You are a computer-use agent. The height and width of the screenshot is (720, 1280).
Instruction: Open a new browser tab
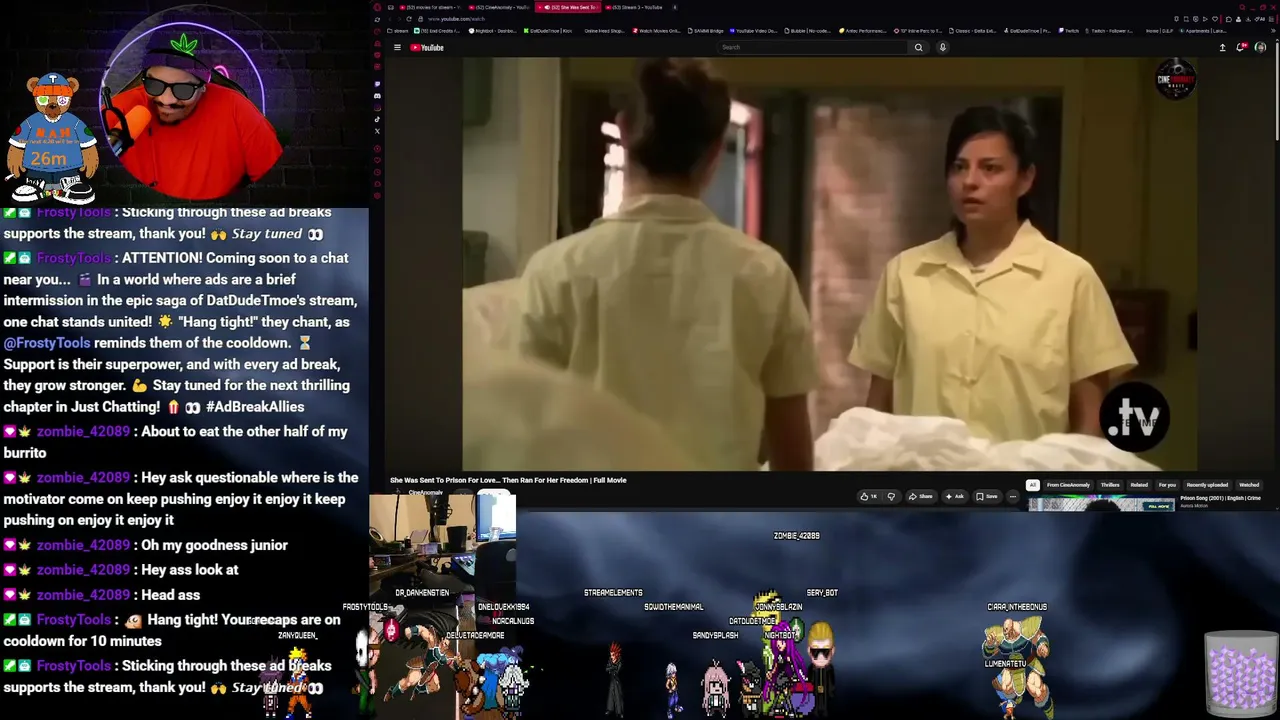[675, 7]
